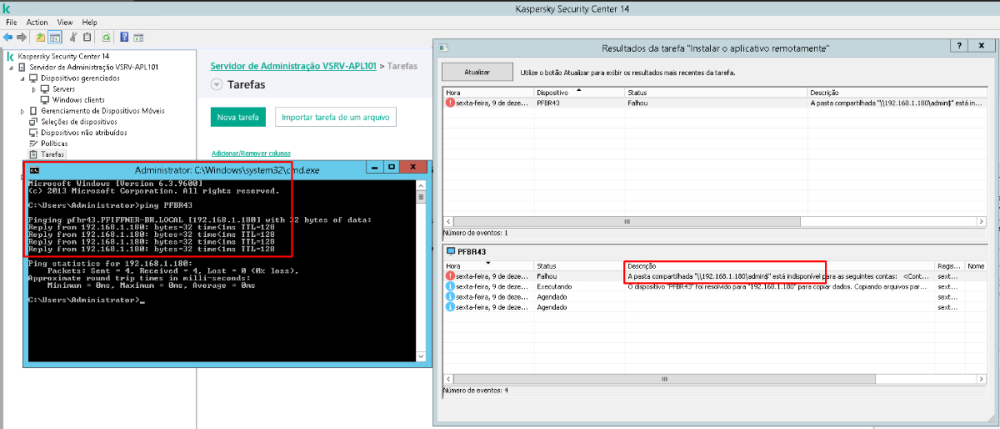This screenshot has height=429, width=1000.
Task: Click Importar tarefa de um arquivo button
Action: pos(335,118)
